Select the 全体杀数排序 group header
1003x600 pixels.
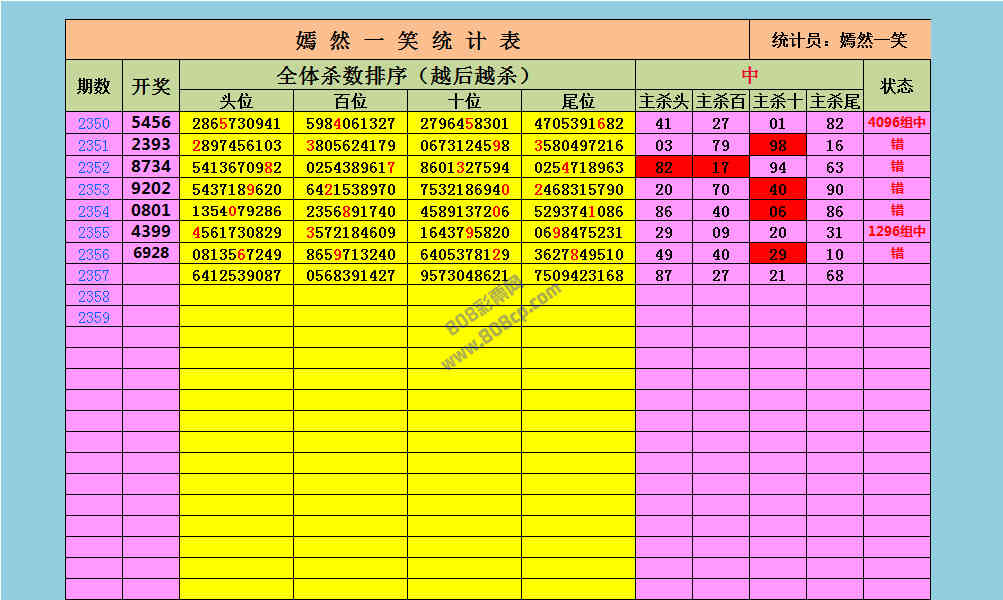408,75
